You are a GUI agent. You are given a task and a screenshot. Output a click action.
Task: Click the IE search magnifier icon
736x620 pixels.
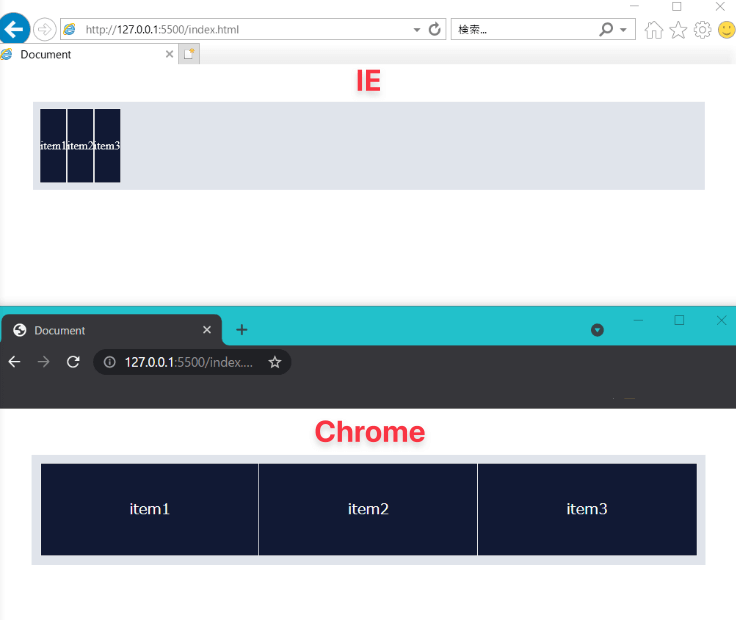coord(606,29)
